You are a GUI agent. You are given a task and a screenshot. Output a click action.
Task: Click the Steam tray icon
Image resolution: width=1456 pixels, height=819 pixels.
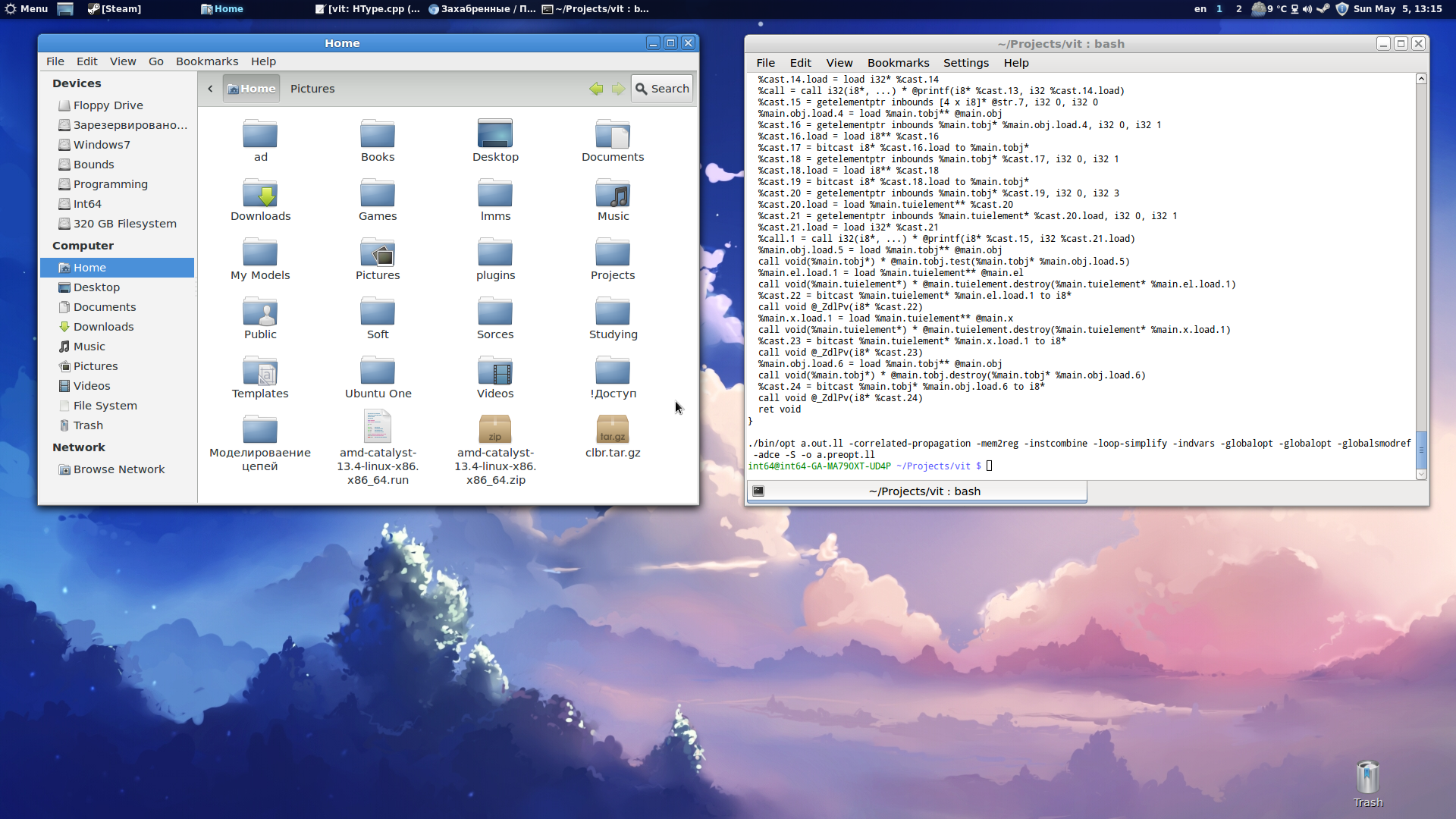1323,9
